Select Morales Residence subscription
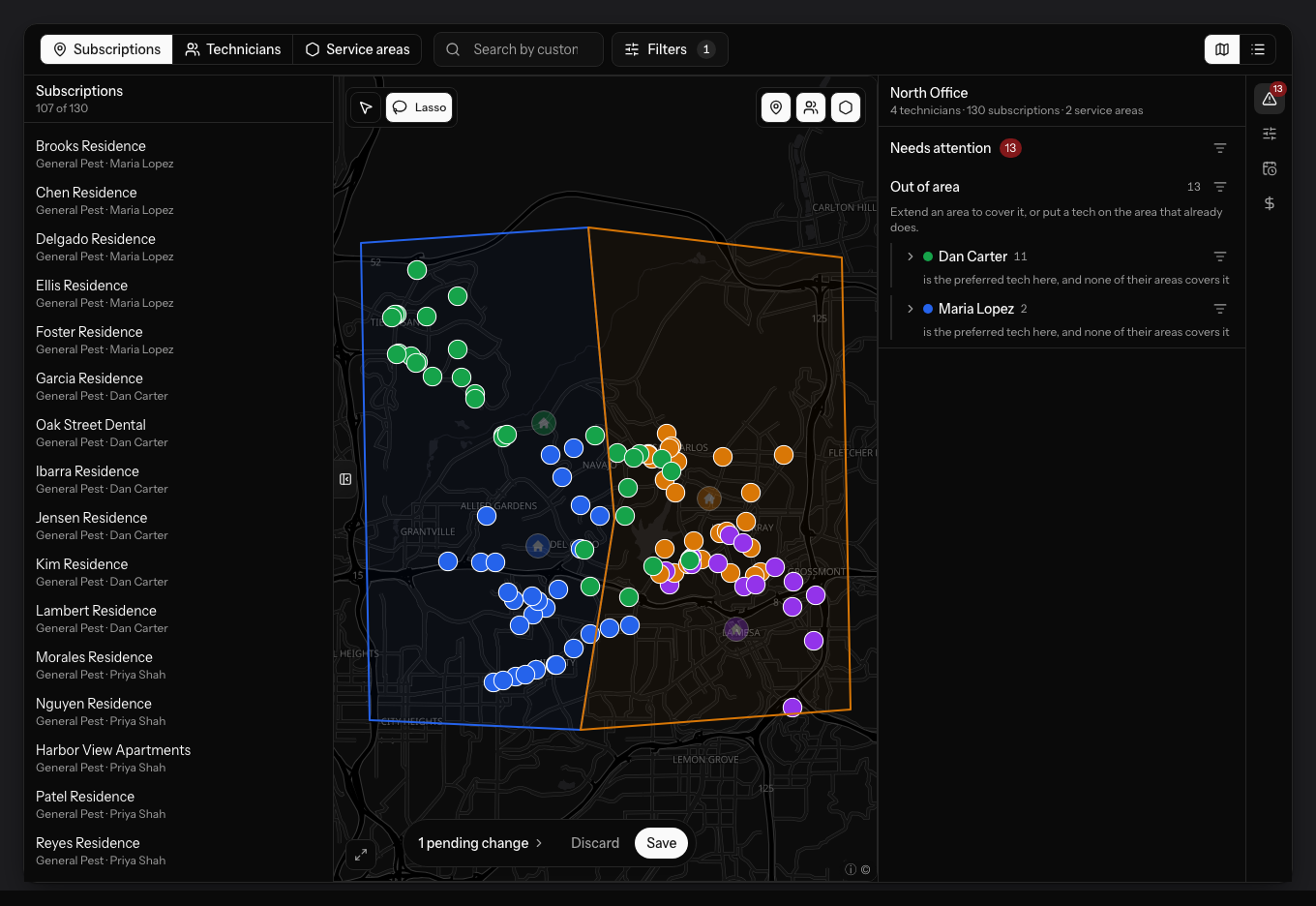 [179, 665]
